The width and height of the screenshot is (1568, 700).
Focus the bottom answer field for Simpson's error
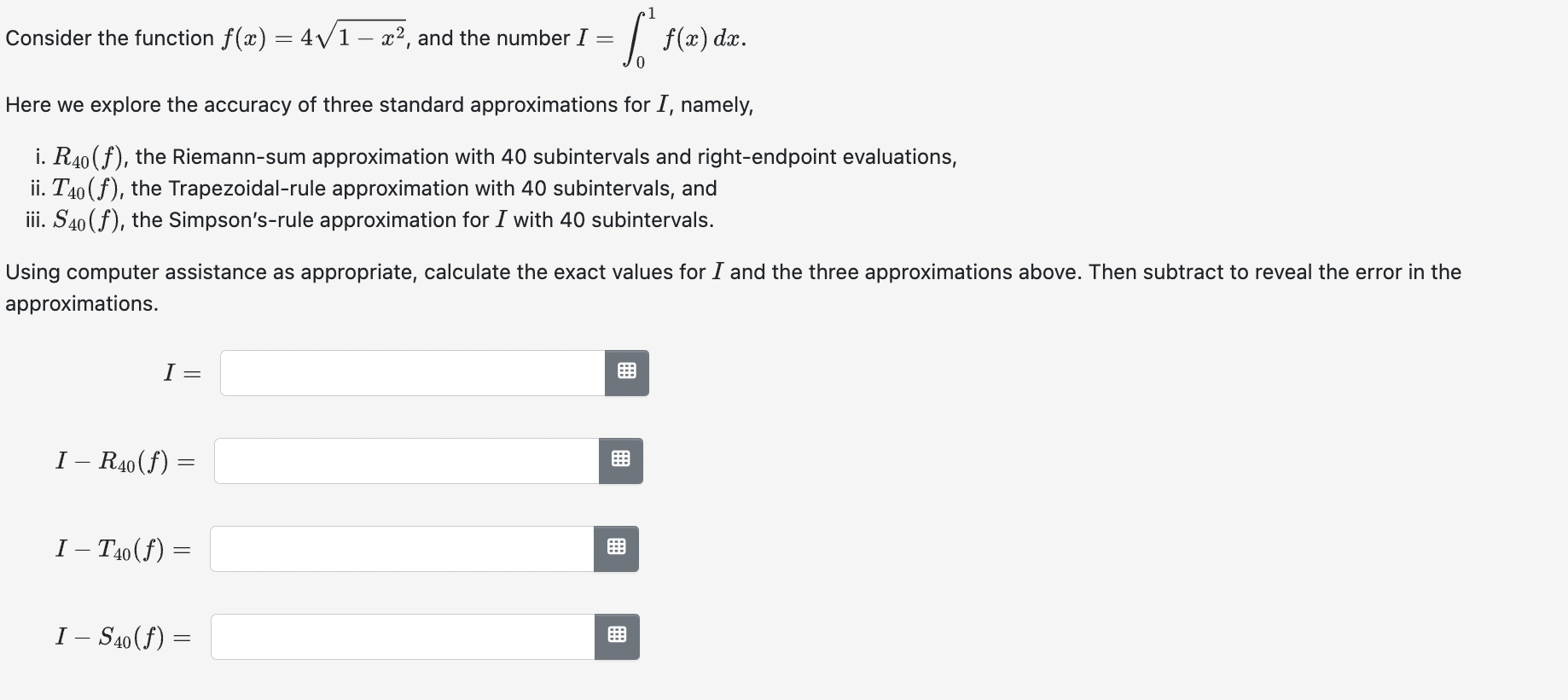tap(401, 636)
